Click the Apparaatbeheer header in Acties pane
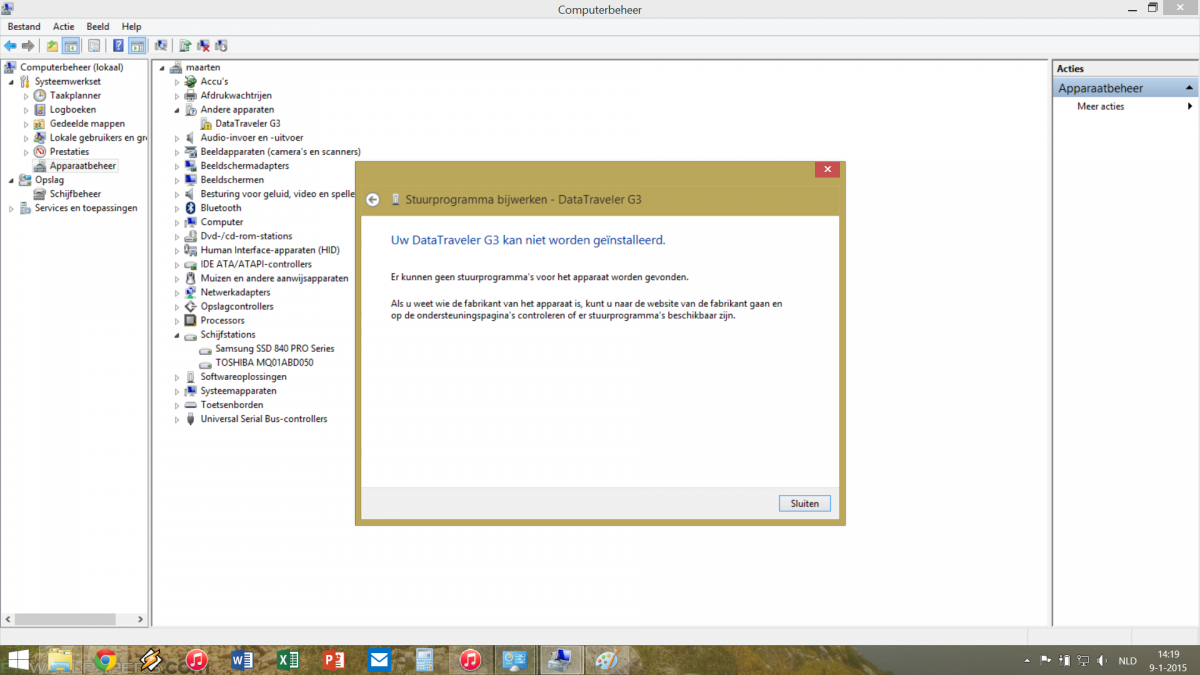Screen dimensions: 1200x675 (1125, 88)
